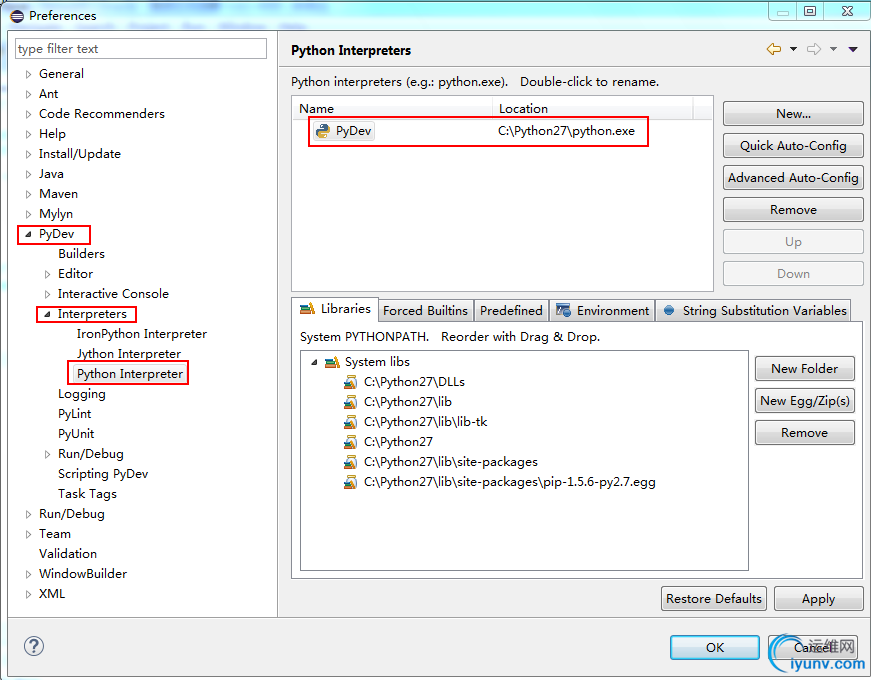Expand the Ant tree node
Image resolution: width=871 pixels, height=680 pixels.
pos(28,94)
